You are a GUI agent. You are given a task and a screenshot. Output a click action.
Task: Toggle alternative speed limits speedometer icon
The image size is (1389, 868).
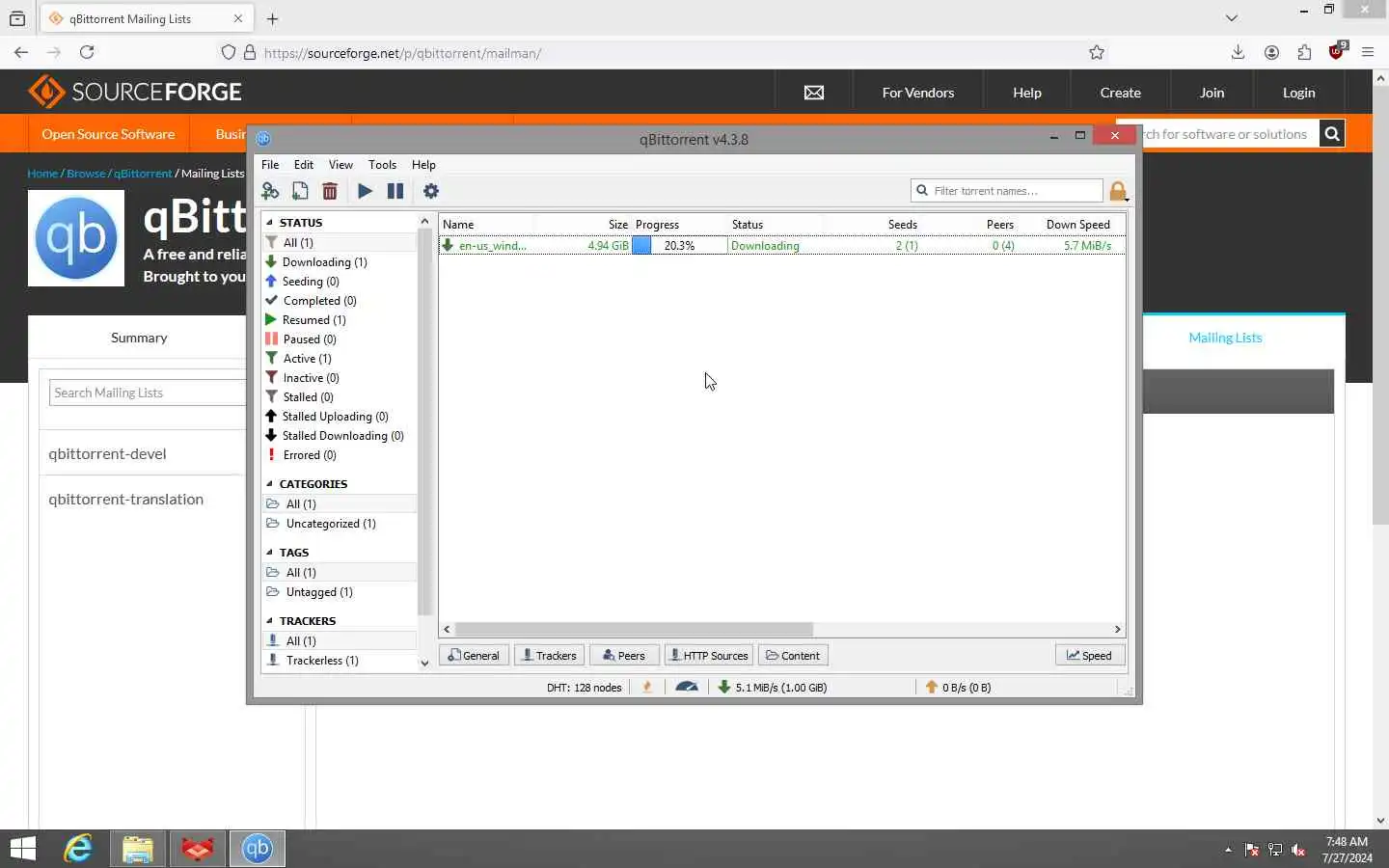[x=687, y=687]
